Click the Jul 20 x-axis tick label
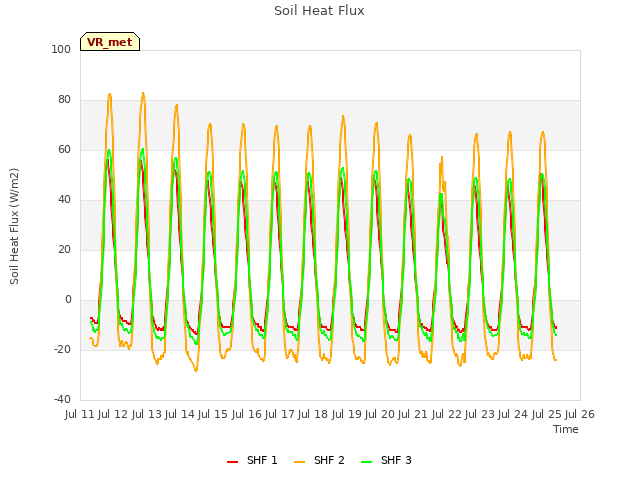 click(380, 414)
